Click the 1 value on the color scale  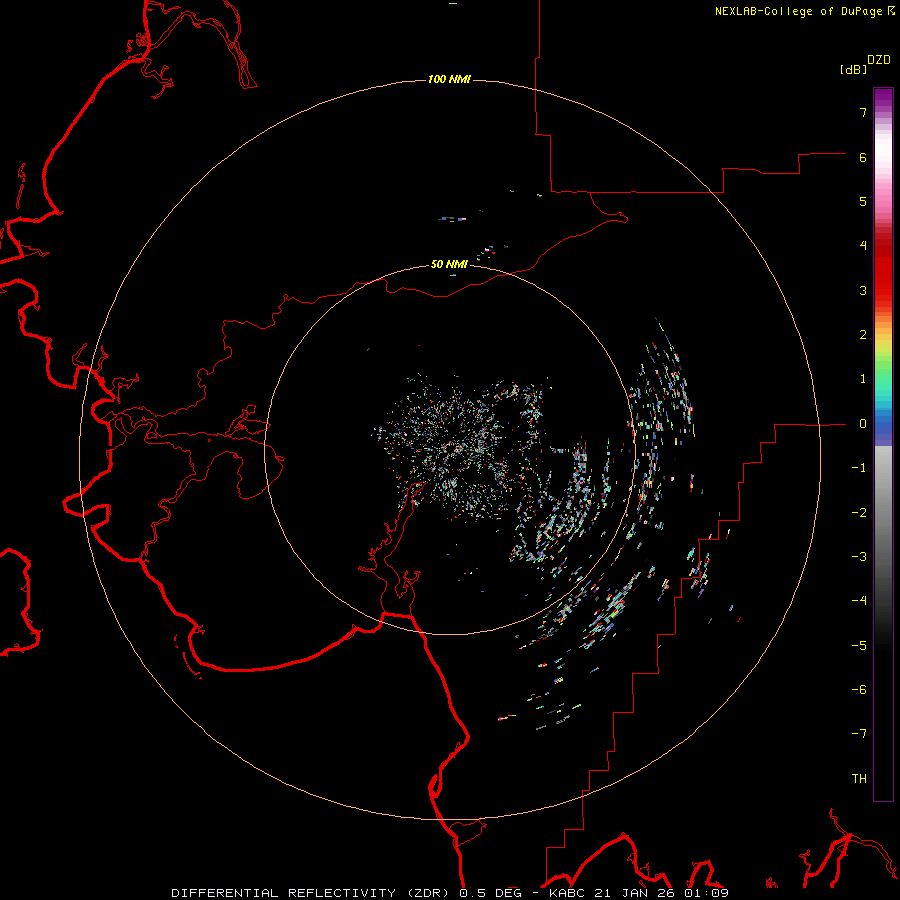click(x=863, y=379)
